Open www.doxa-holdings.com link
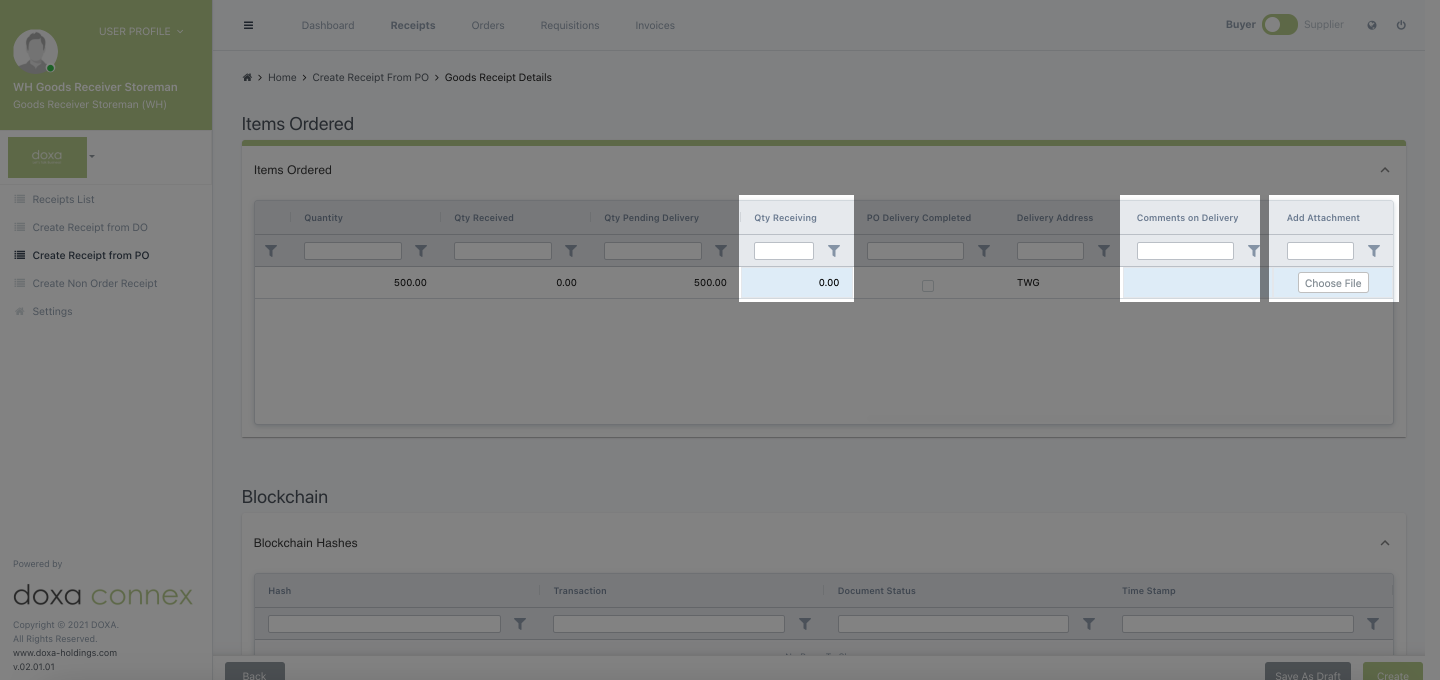The width and height of the screenshot is (1440, 680). point(65,652)
